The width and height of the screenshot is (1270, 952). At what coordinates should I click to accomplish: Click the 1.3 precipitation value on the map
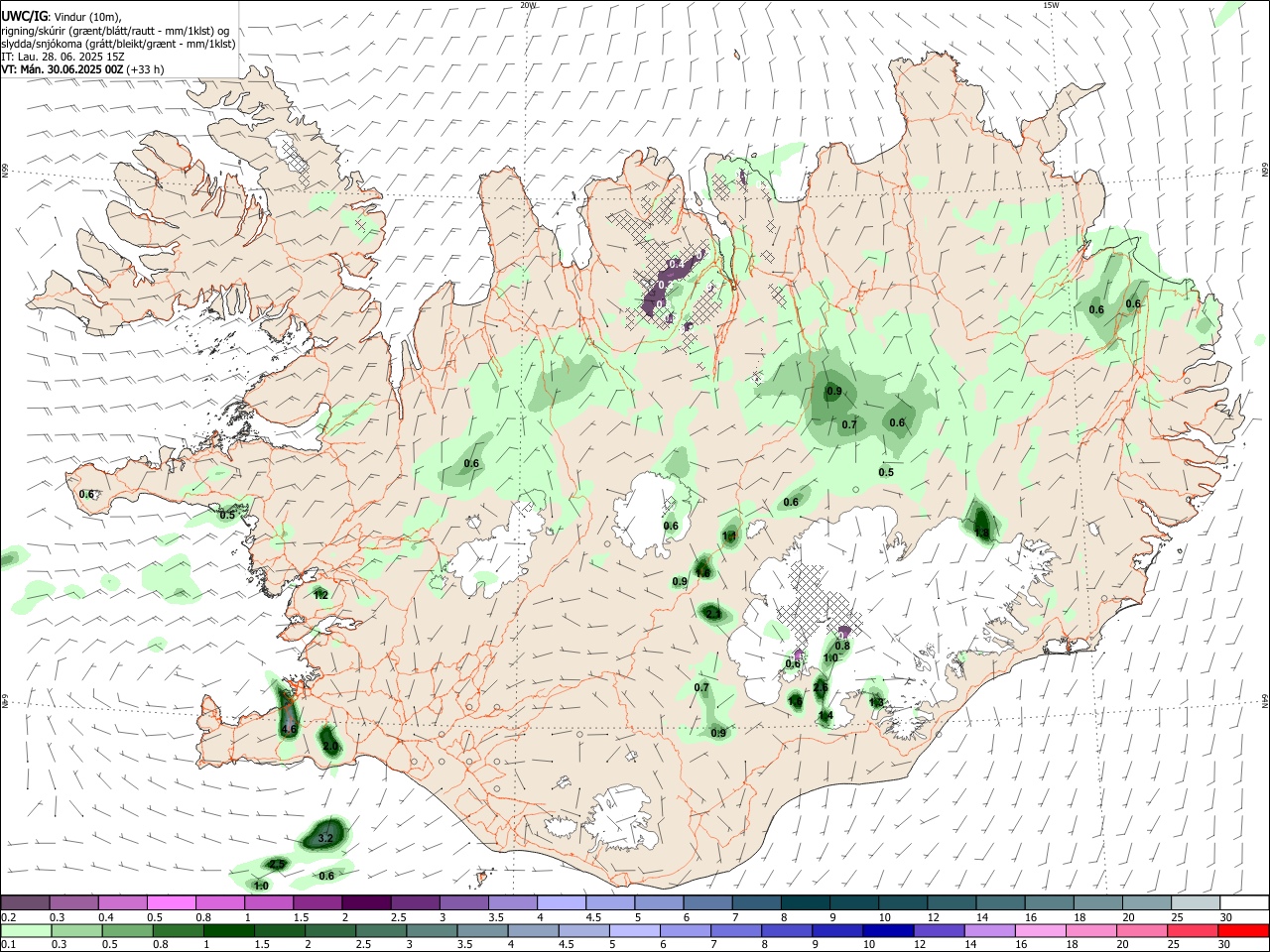pyautogui.click(x=876, y=702)
